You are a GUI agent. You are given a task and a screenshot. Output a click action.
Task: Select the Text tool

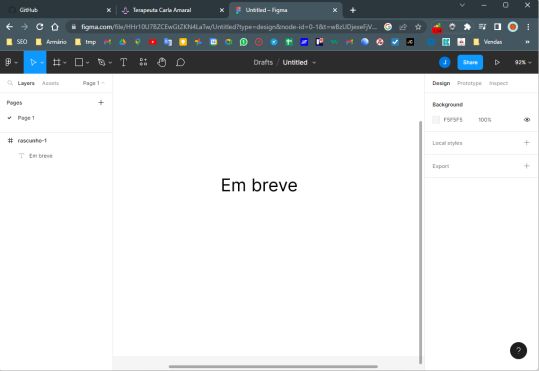(123, 62)
